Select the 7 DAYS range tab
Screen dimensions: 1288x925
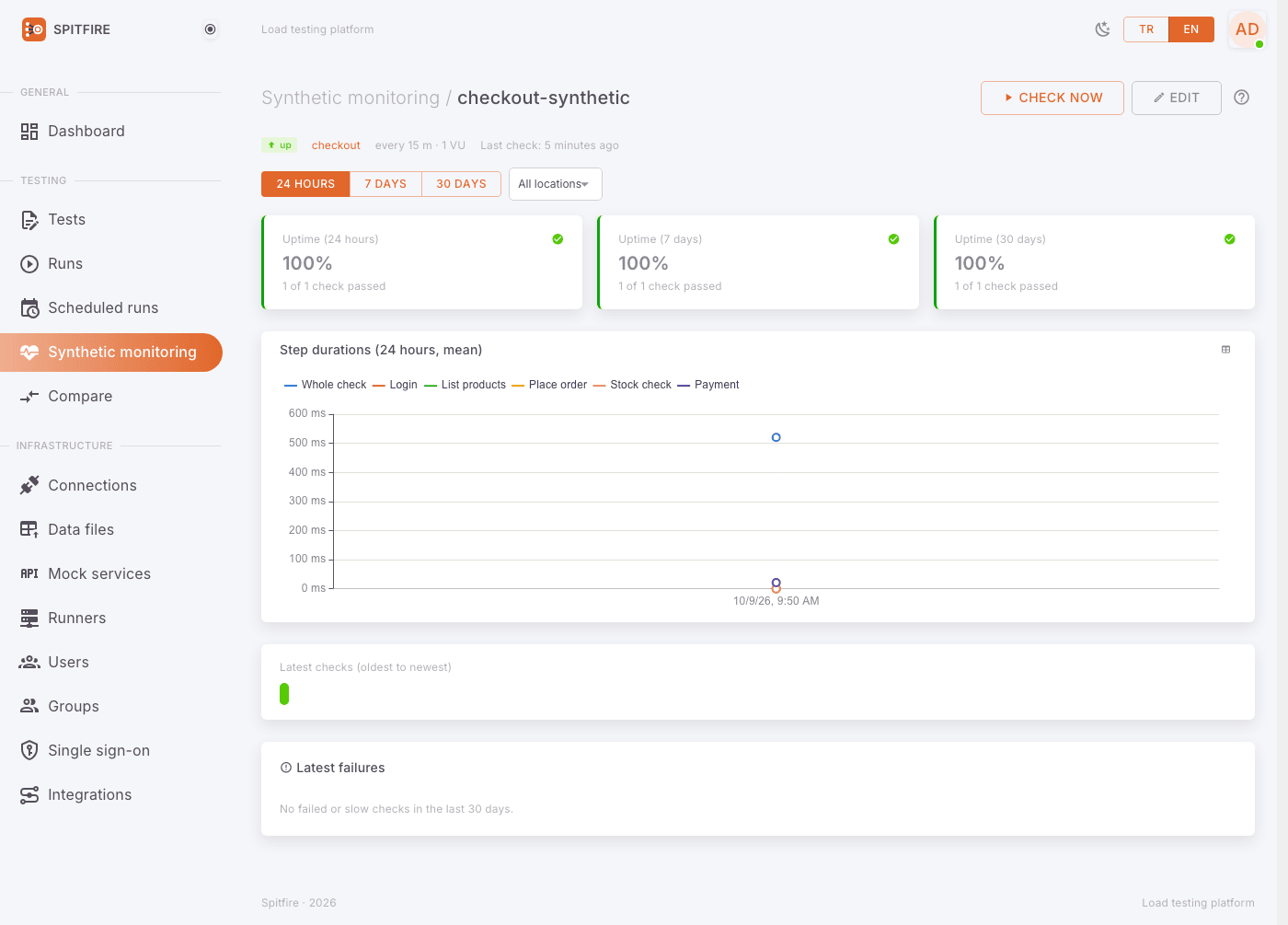[x=385, y=184]
